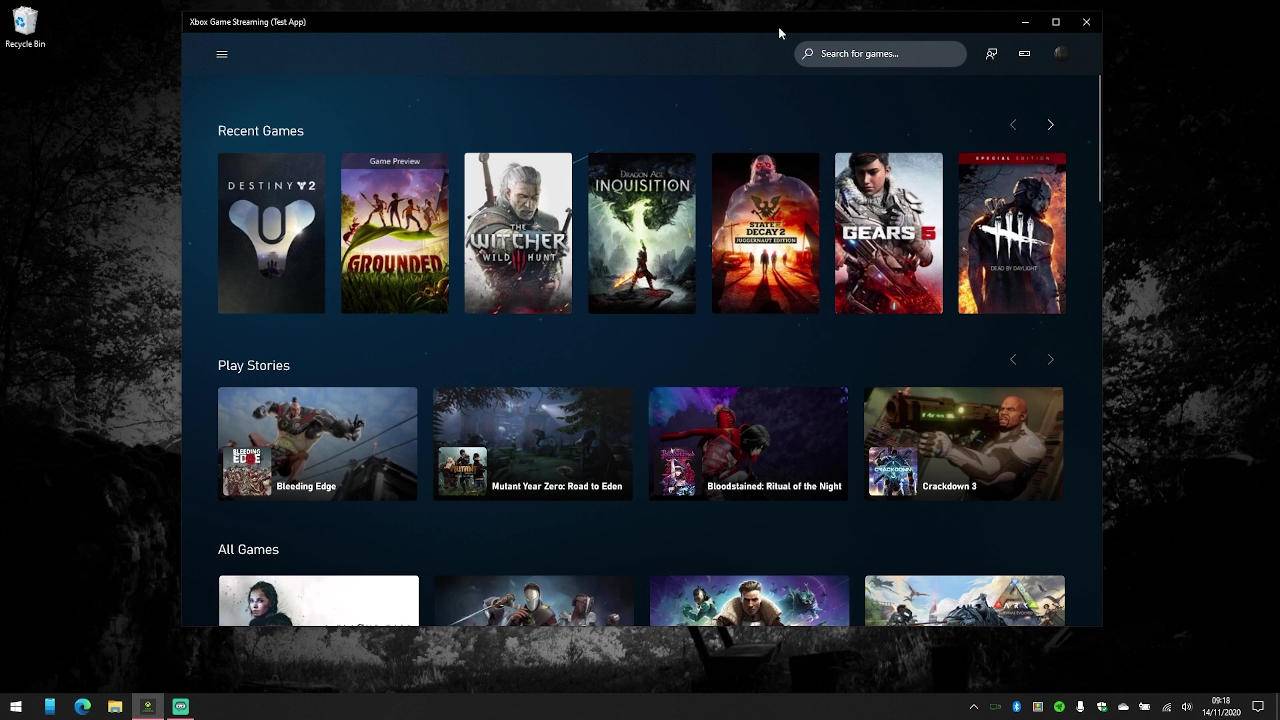Image resolution: width=1280 pixels, height=720 pixels.
Task: Launch Microsoft Edge from taskbar
Action: [x=82, y=706]
